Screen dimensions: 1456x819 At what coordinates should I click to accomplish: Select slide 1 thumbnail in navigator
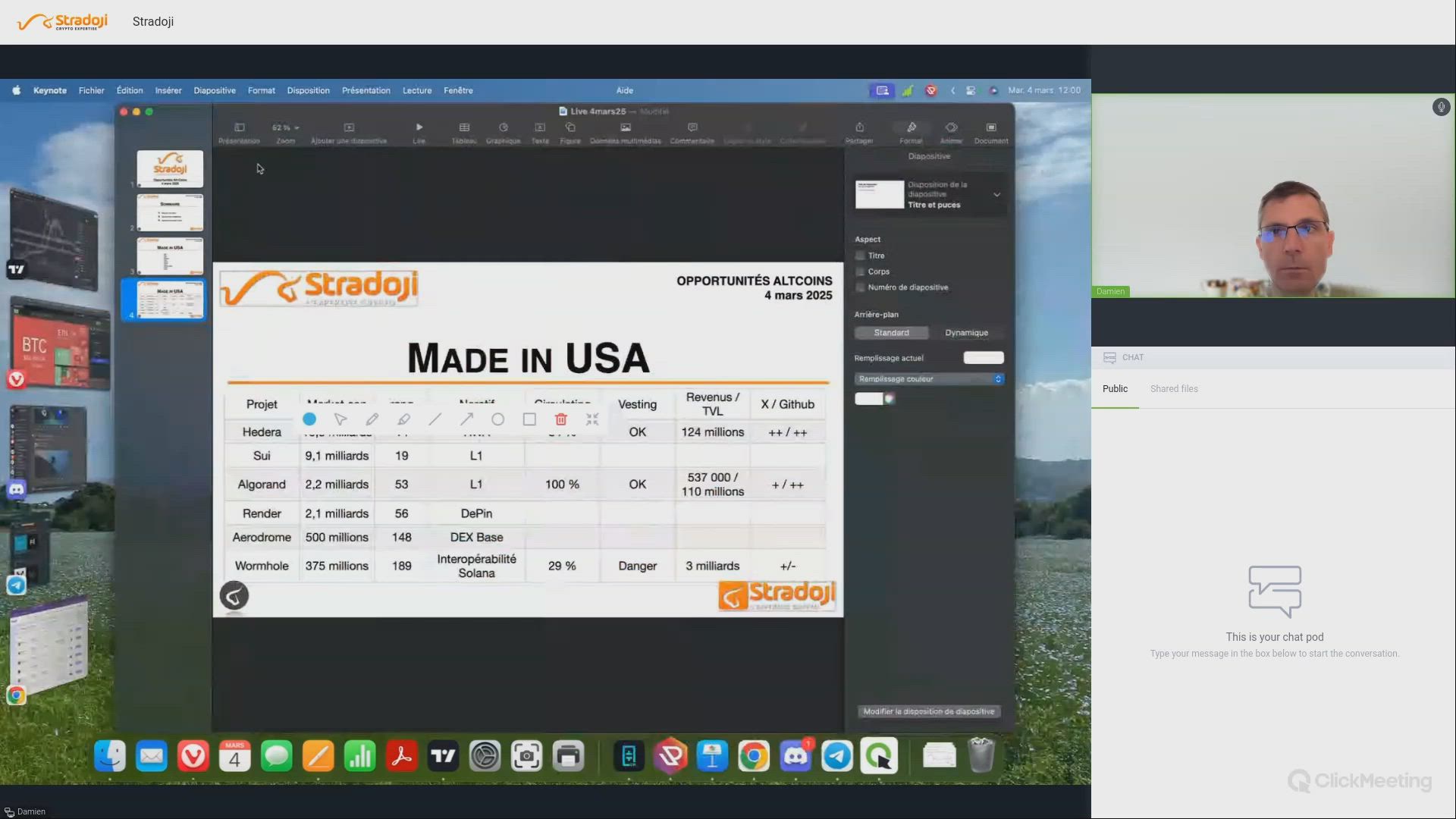(170, 168)
